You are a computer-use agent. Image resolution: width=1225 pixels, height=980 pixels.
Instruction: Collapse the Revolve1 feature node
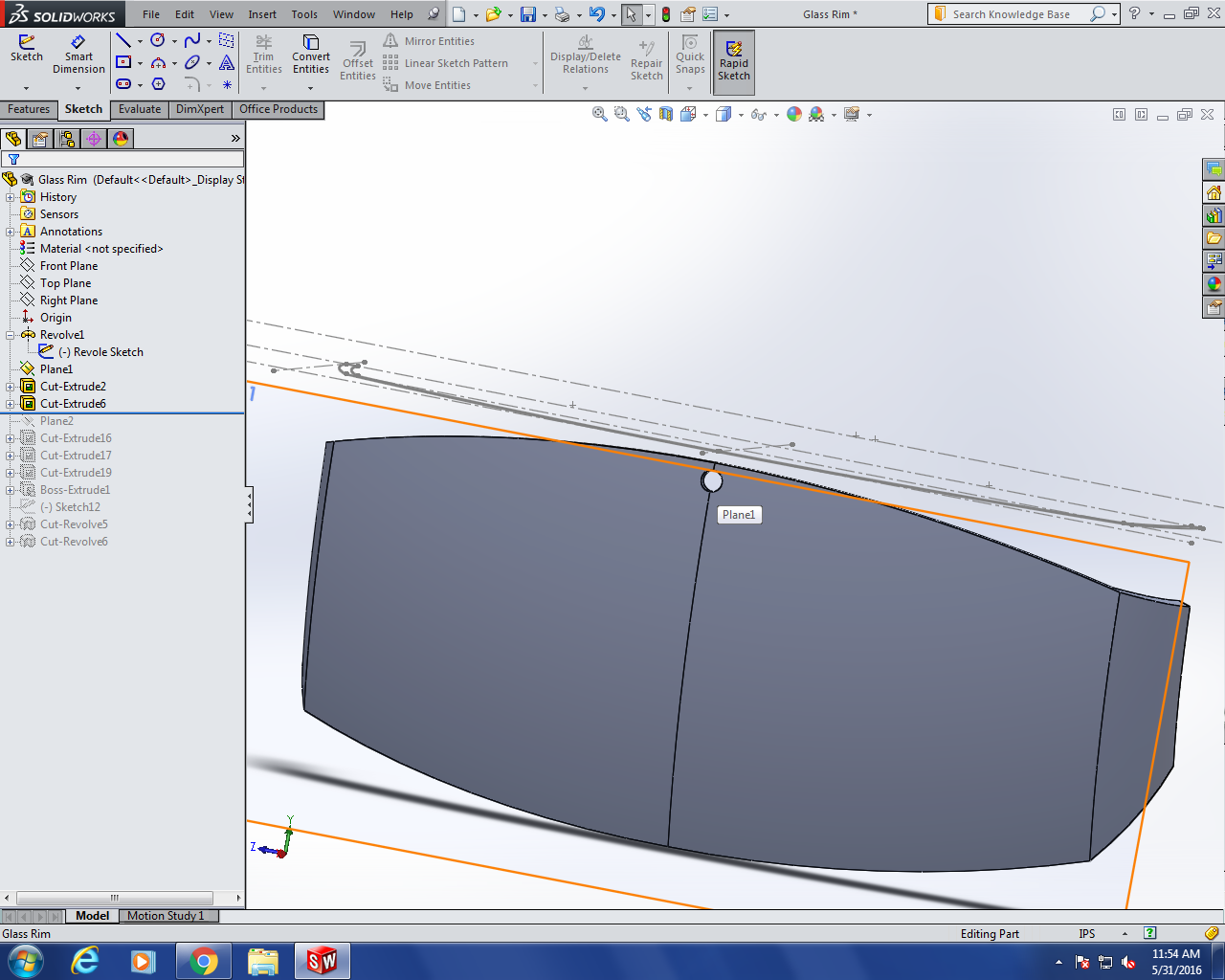coord(11,335)
